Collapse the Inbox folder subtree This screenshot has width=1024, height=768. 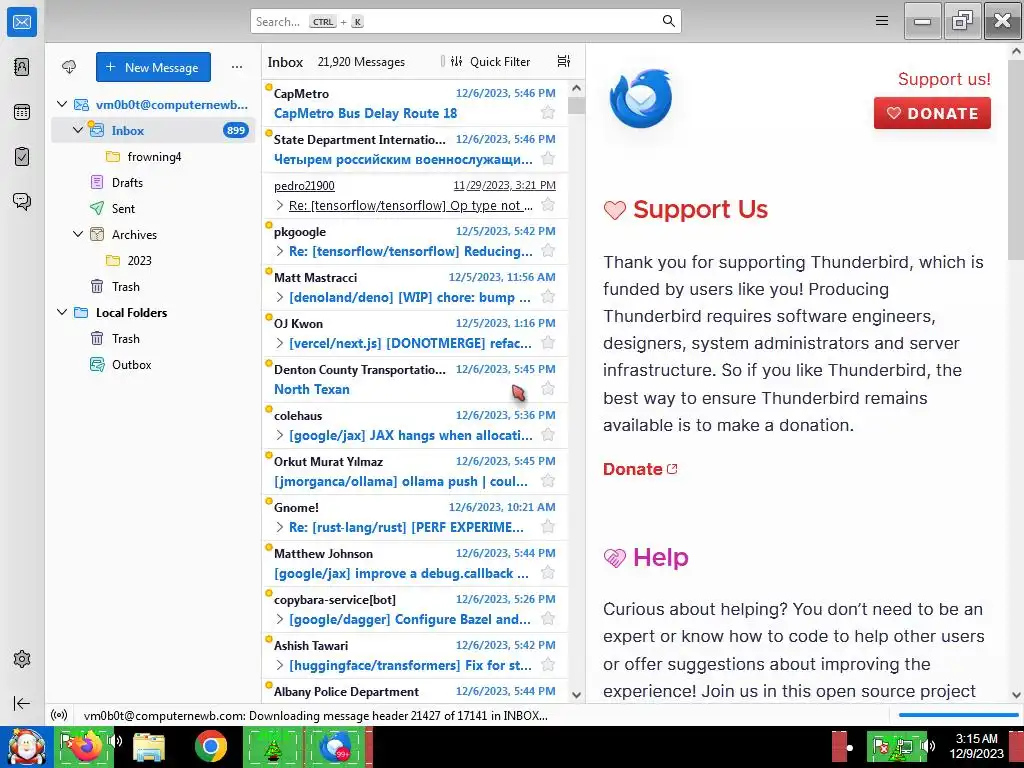[78, 130]
